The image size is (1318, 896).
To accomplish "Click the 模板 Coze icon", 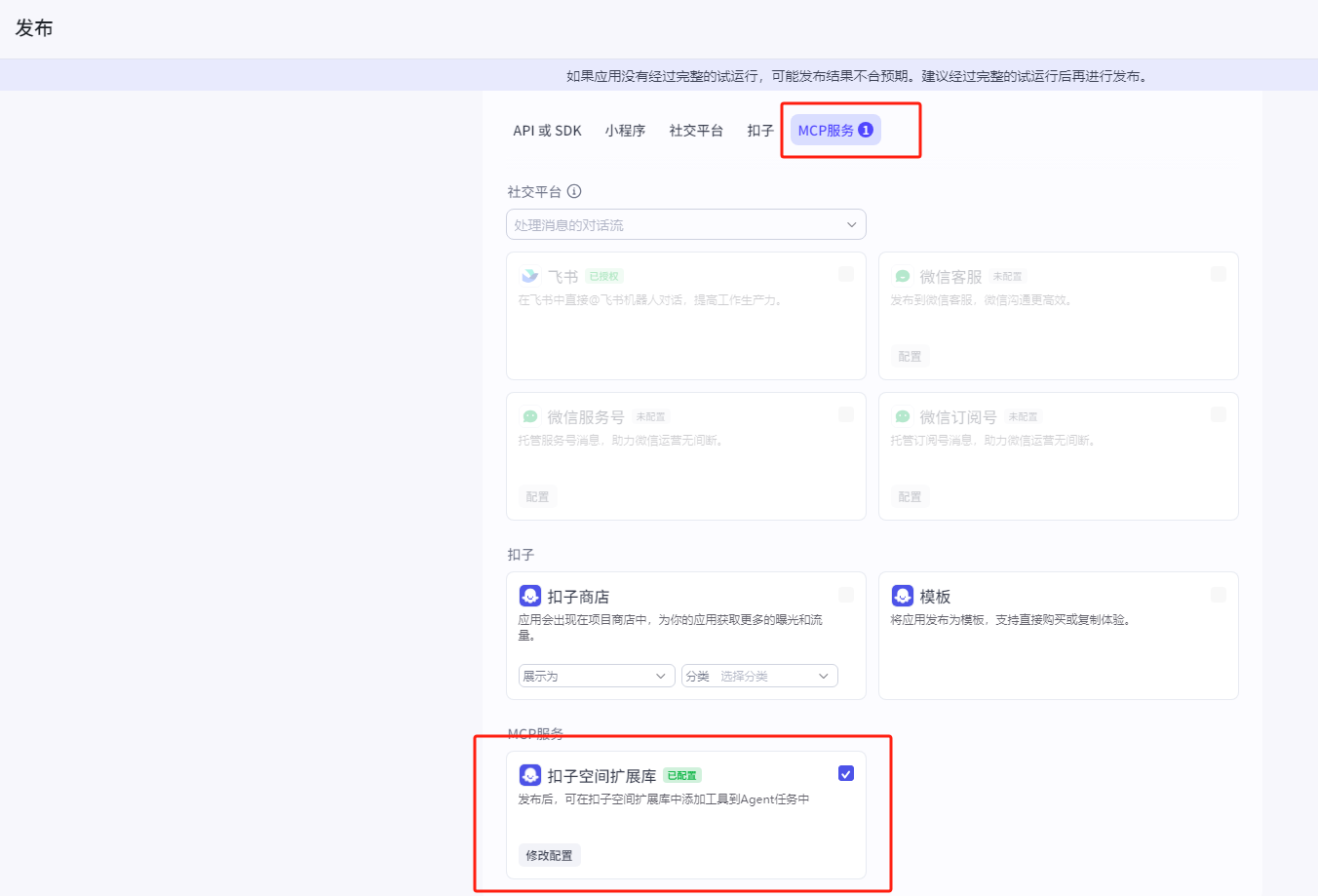I will pyautogui.click(x=903, y=596).
